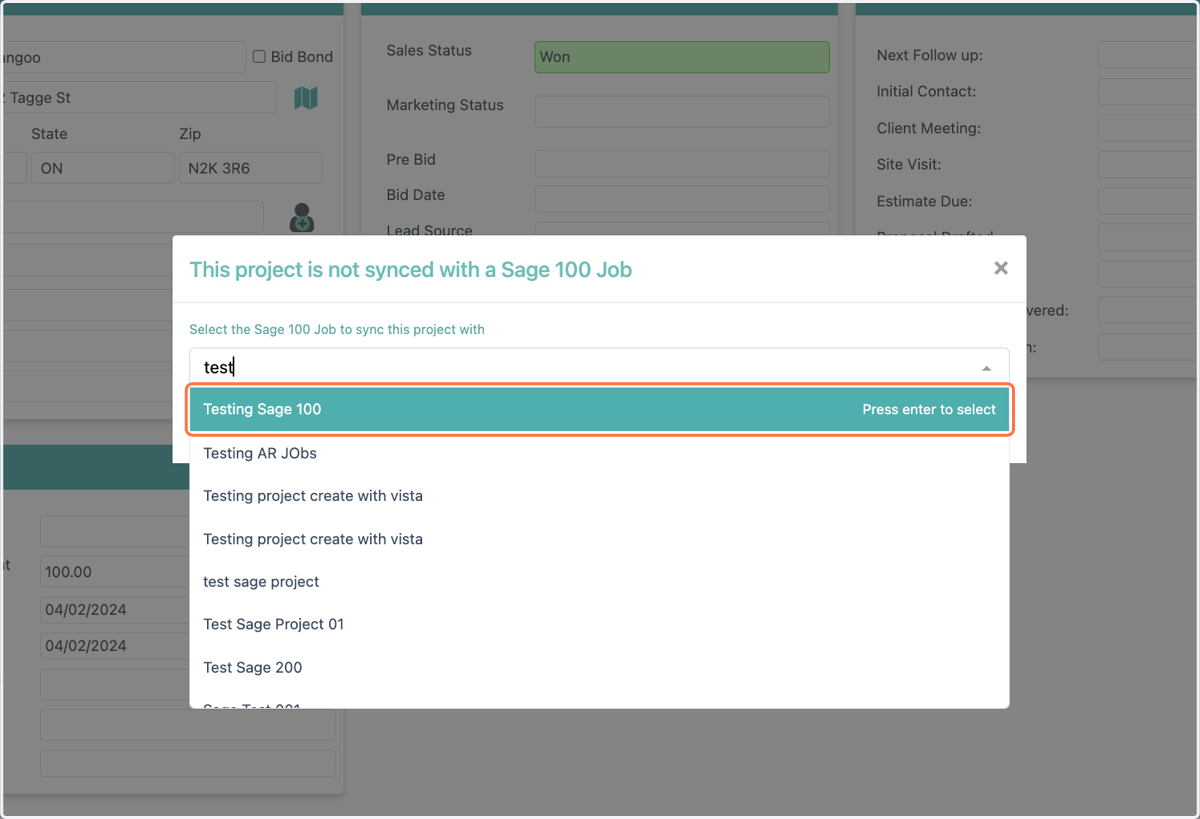This screenshot has height=819, width=1200.
Task: Click the Initial Contact date field
Action: point(1148,92)
